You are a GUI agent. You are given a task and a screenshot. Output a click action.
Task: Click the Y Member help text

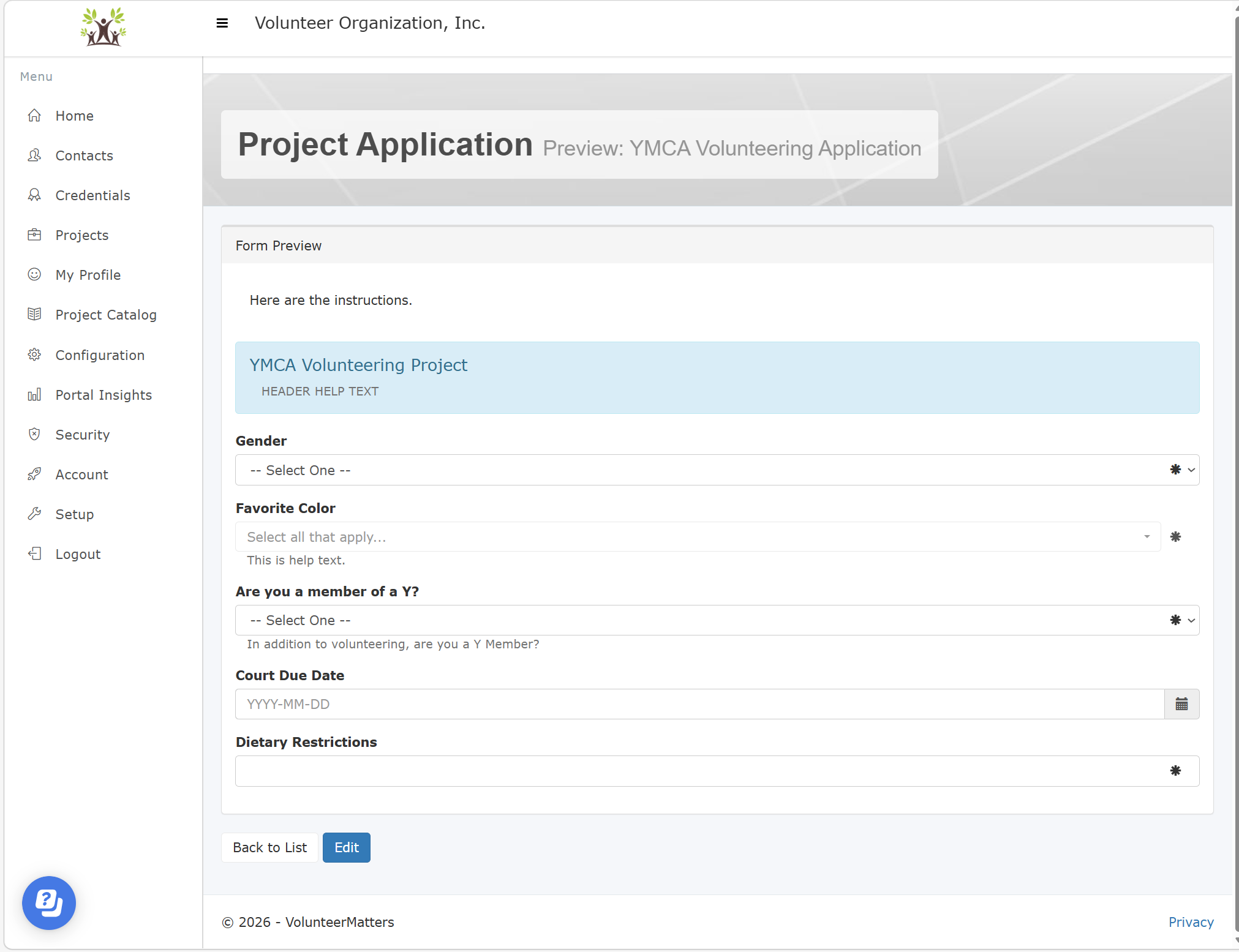click(393, 644)
